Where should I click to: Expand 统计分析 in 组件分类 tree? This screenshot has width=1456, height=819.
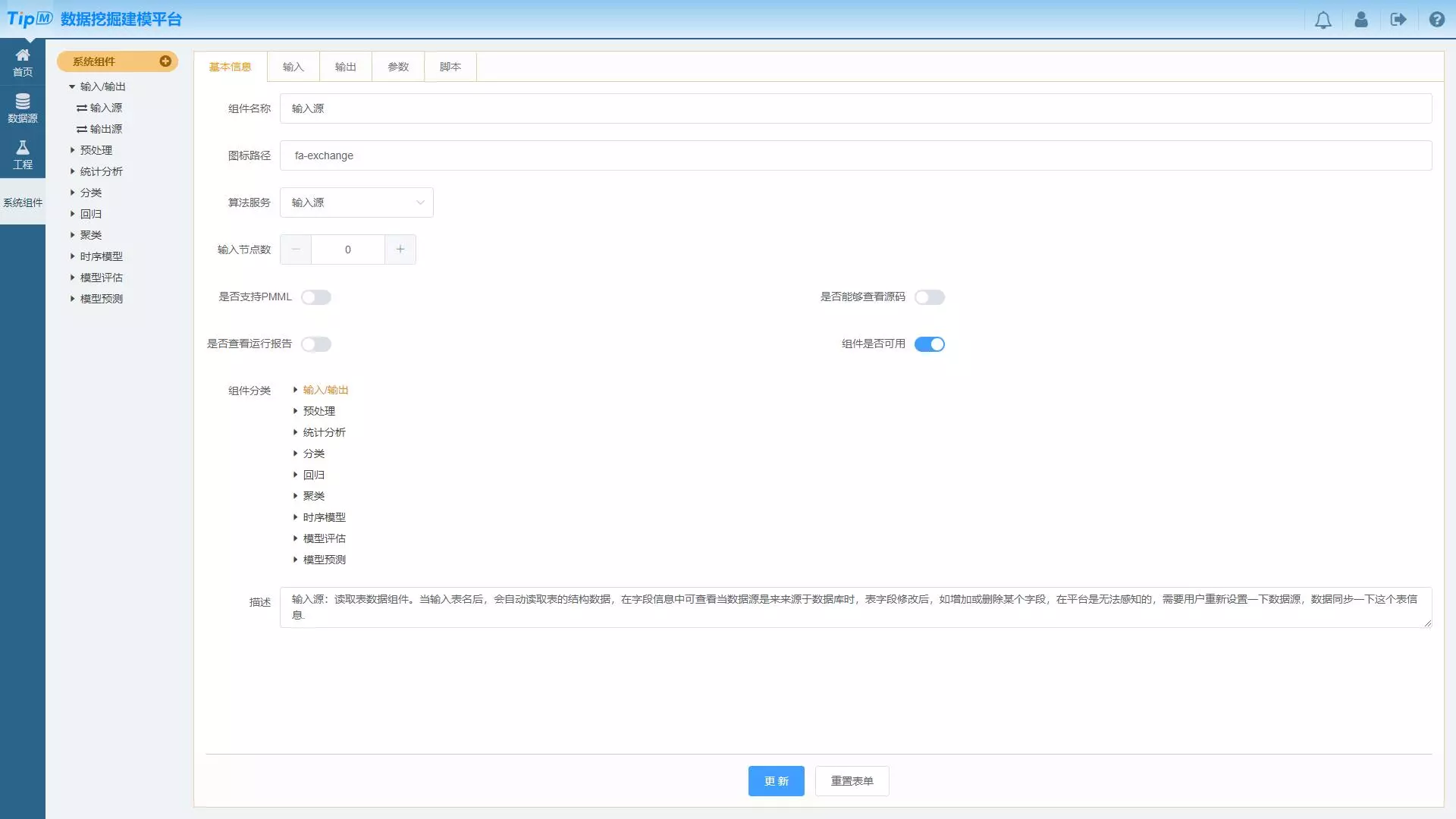pyautogui.click(x=295, y=432)
